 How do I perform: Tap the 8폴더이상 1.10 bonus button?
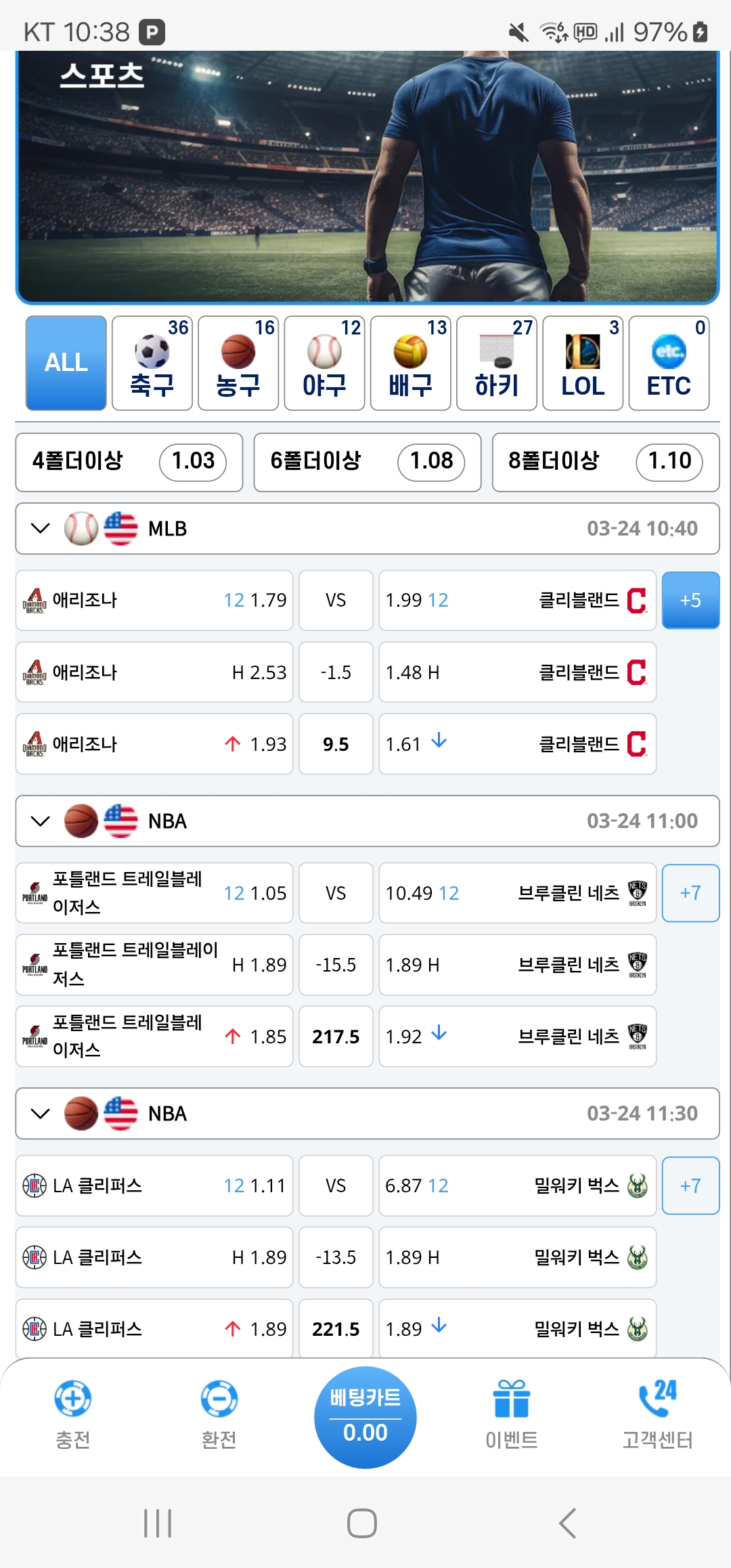coord(605,462)
